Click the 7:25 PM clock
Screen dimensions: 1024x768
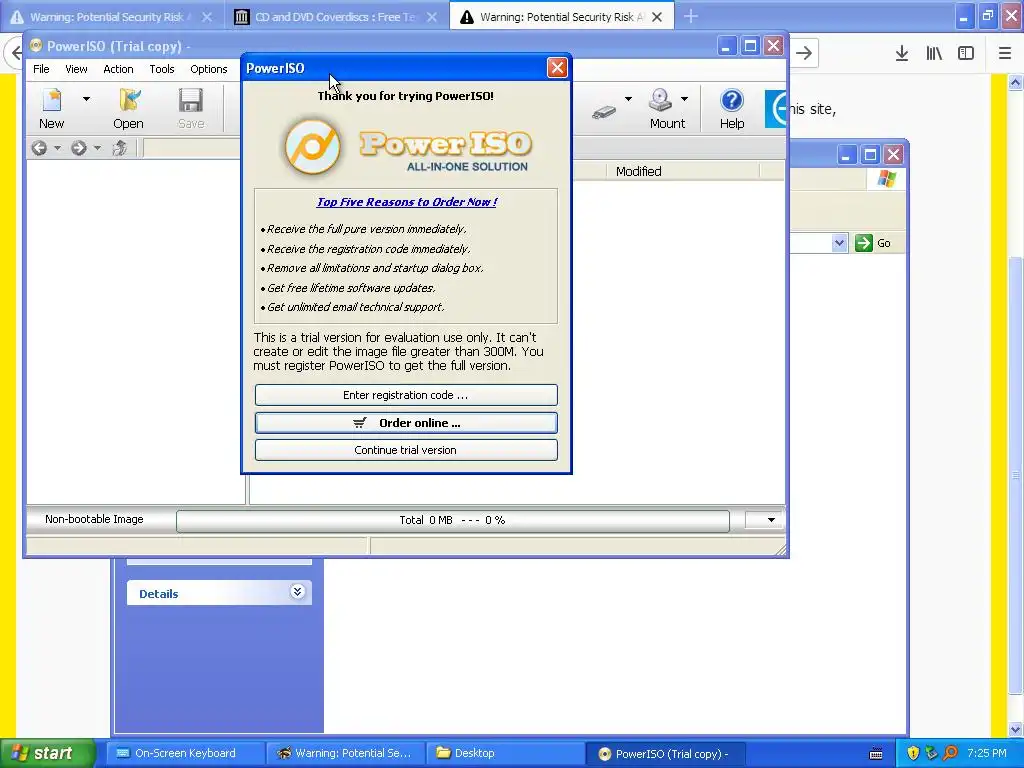click(987, 753)
